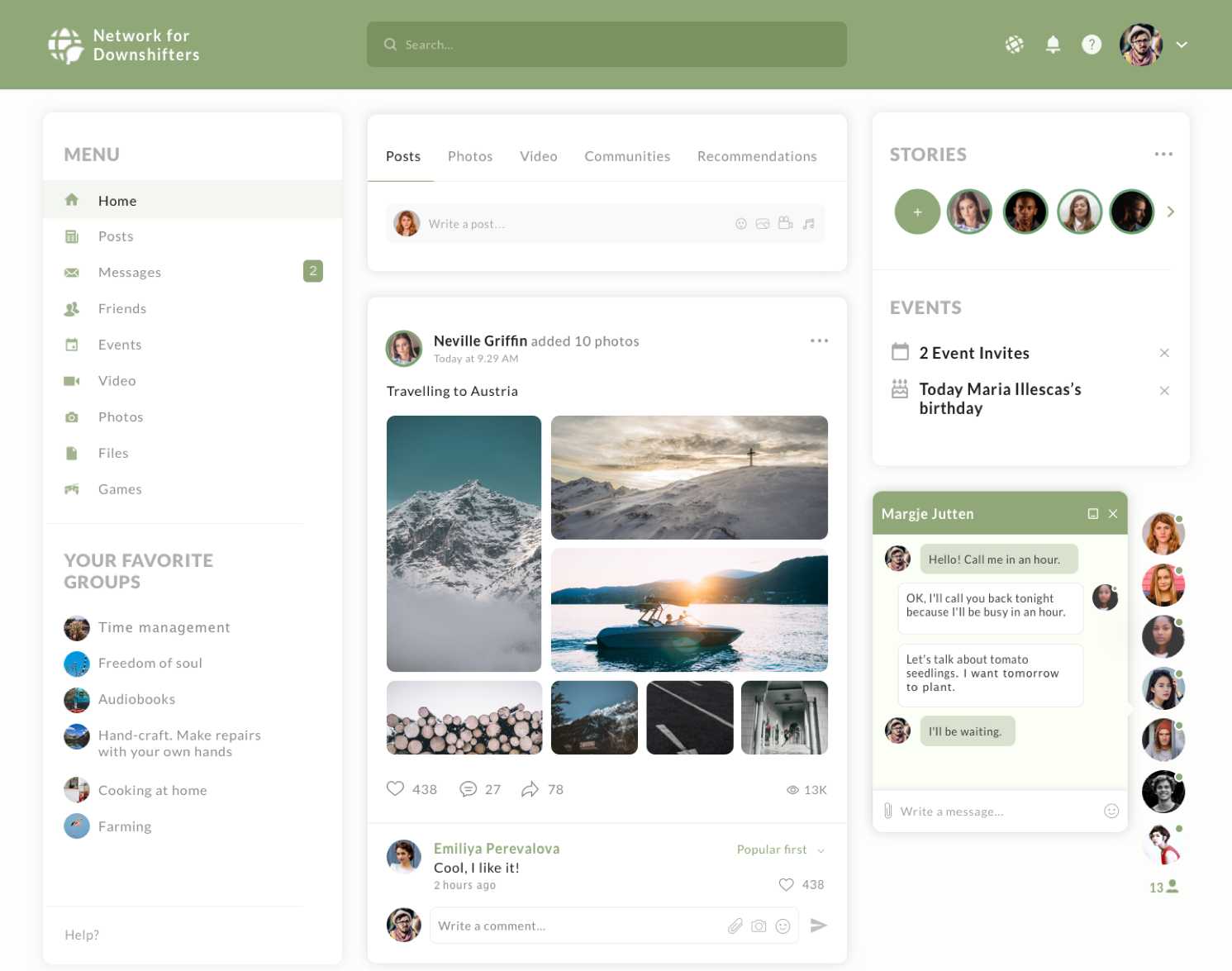Like Emiliya Perevalova's comment

pos(787,884)
